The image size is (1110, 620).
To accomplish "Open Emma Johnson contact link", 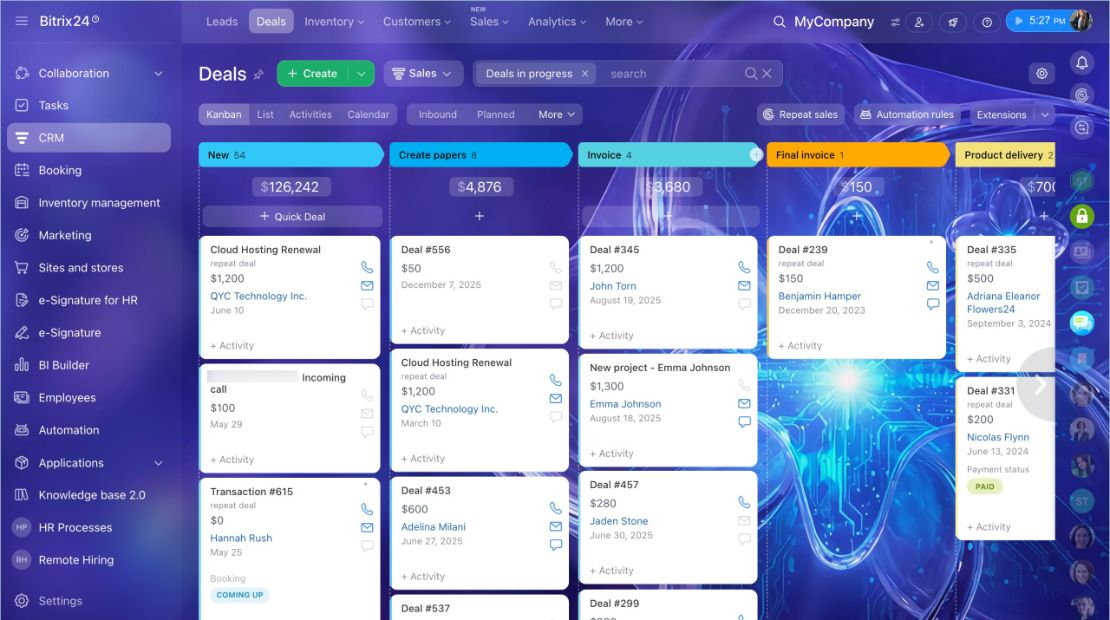I will click(x=625, y=404).
